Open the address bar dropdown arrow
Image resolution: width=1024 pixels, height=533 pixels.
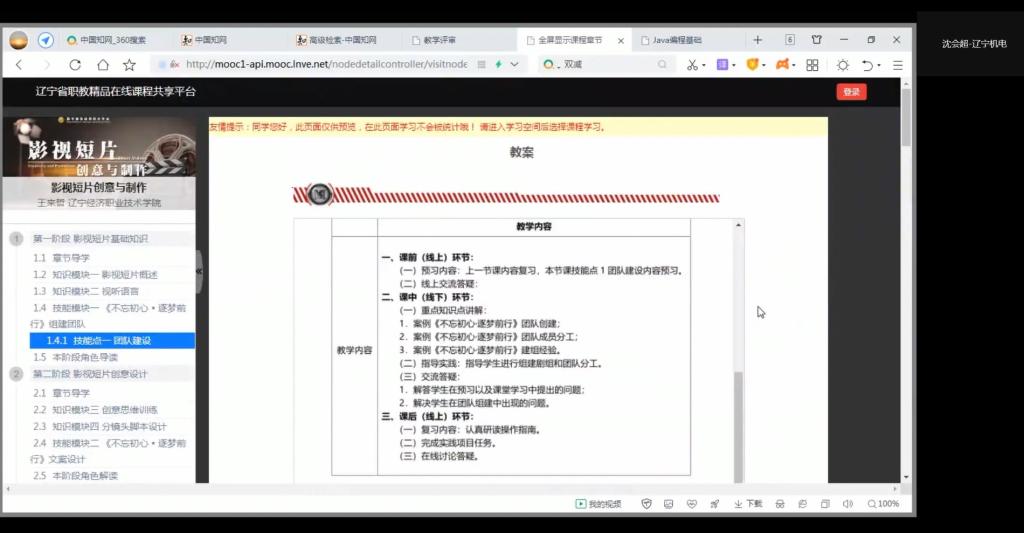(515, 65)
